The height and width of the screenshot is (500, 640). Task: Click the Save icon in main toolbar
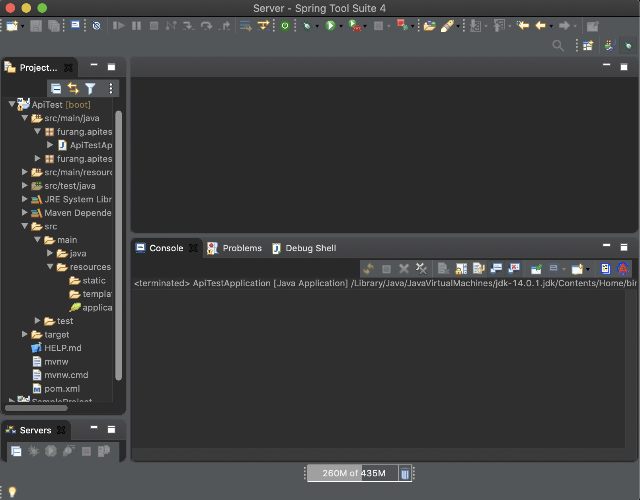[x=36, y=26]
